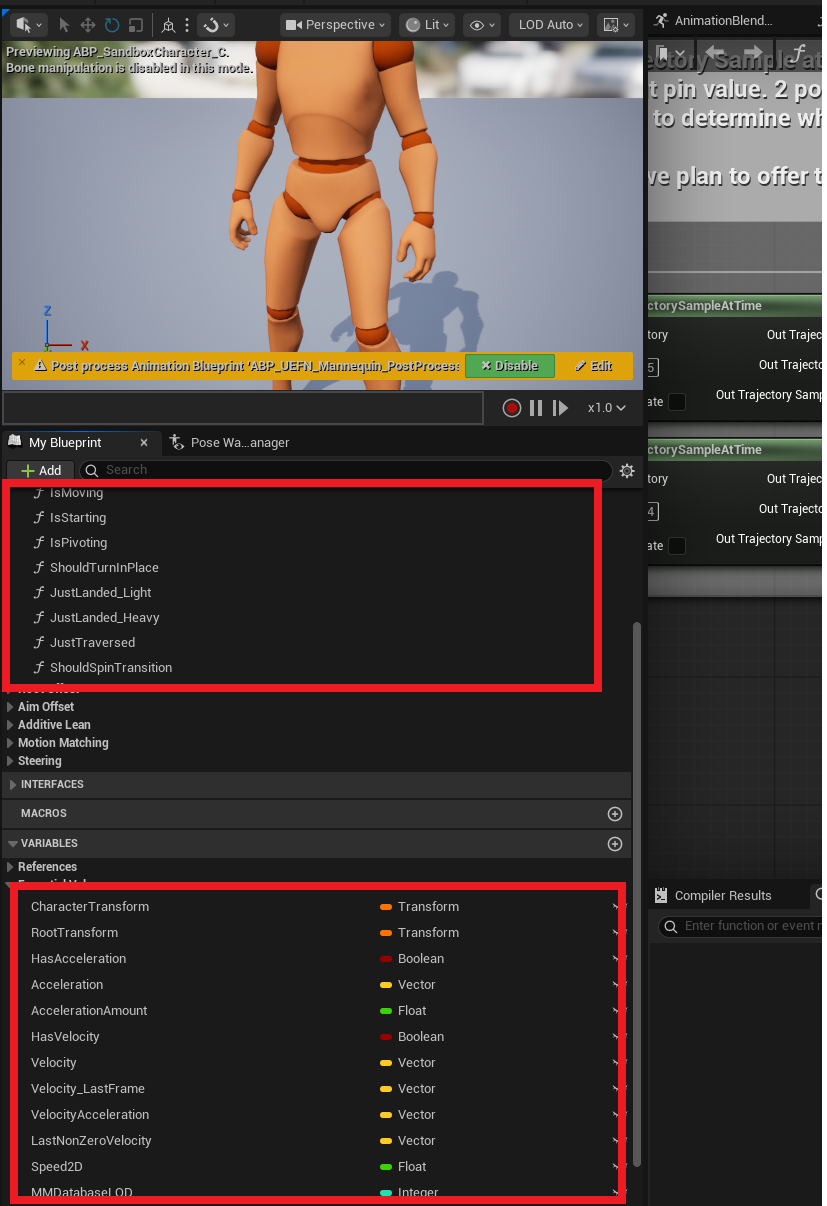The height and width of the screenshot is (1206, 827).
Task: Switch to the Pose Watch Manager tab
Action: 230,442
